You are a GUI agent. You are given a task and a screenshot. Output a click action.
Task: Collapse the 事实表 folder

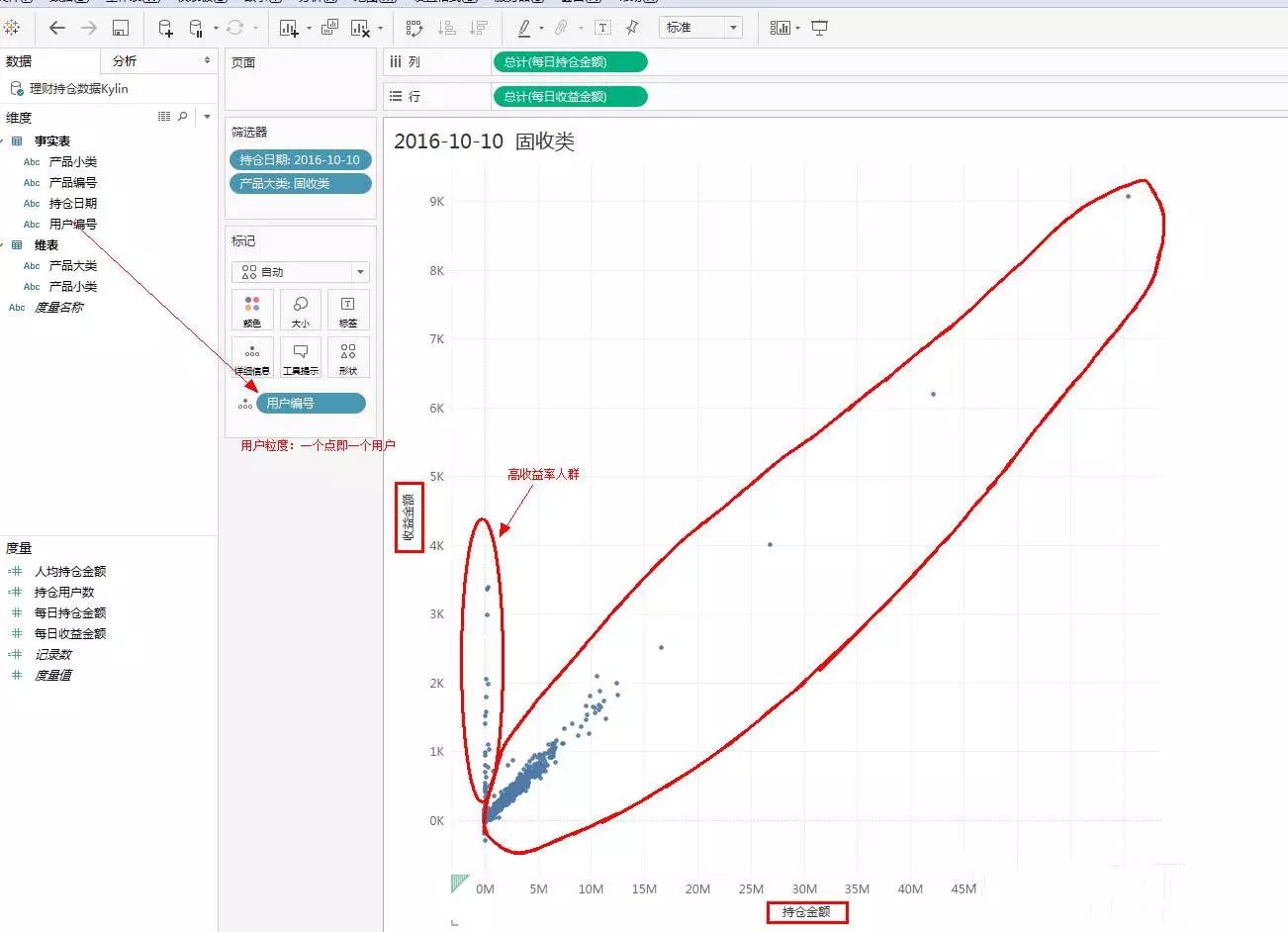(x=2, y=141)
